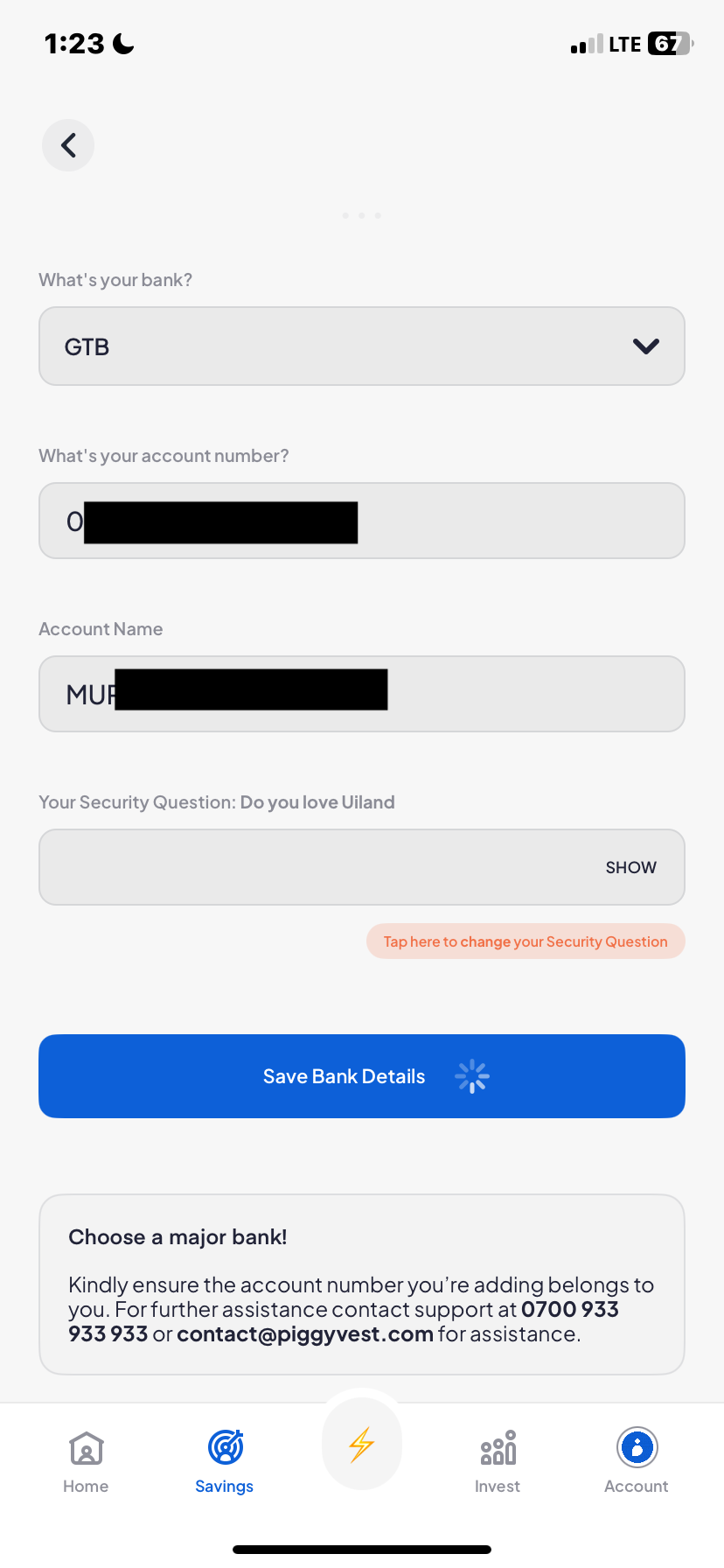Switch to the Savings tab label

pyautogui.click(x=225, y=1487)
